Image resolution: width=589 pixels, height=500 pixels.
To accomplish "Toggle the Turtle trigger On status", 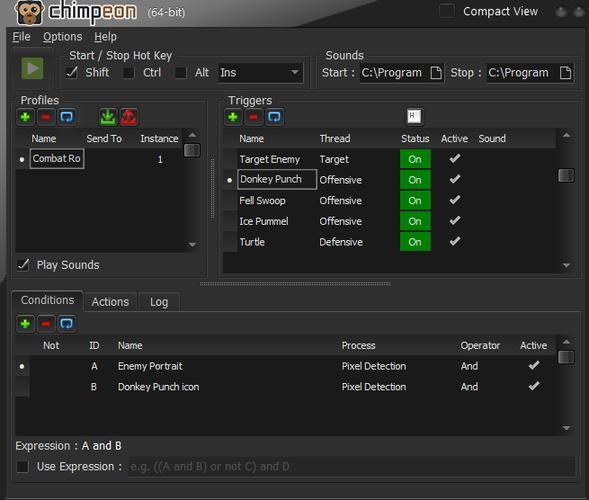I will click(415, 242).
